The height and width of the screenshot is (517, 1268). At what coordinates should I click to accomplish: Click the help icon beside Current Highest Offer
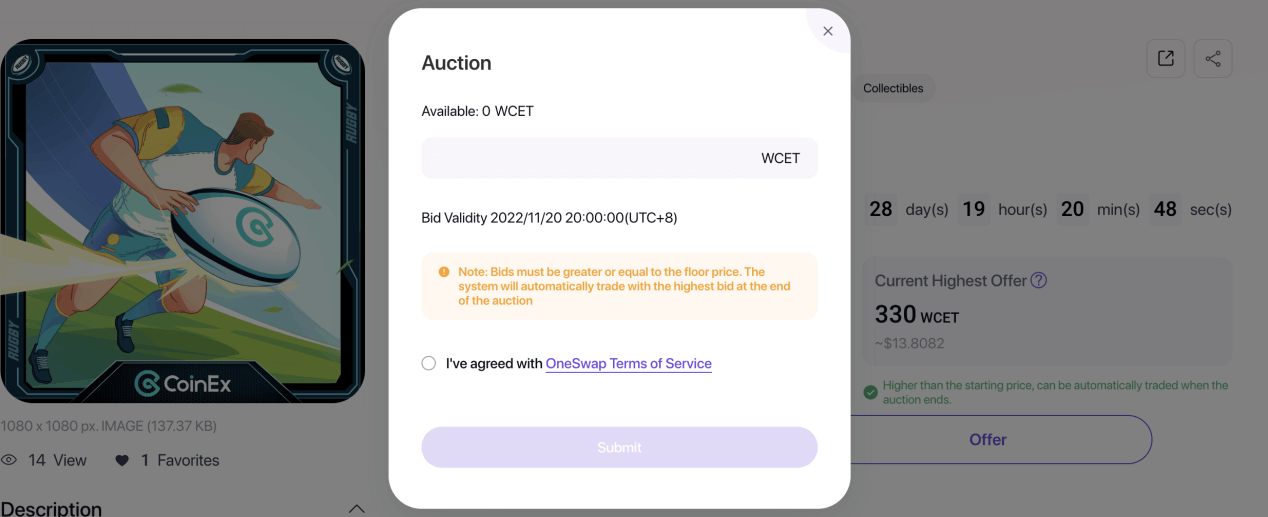click(1039, 280)
